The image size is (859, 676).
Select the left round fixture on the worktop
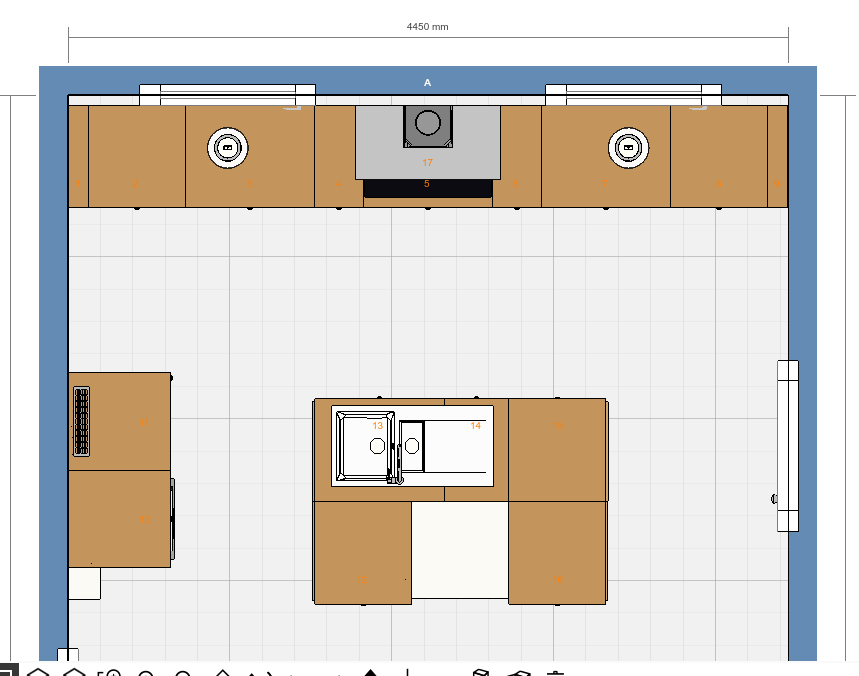point(227,148)
